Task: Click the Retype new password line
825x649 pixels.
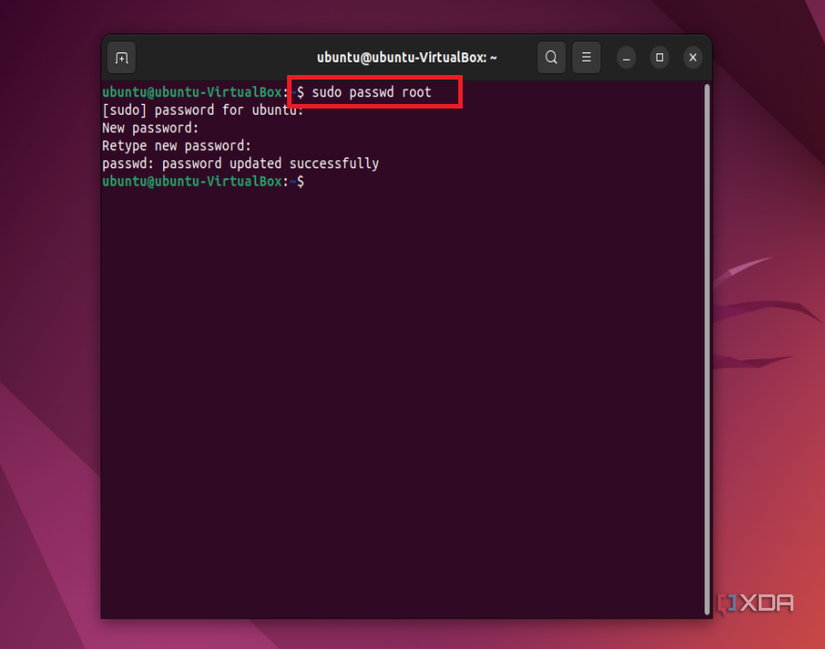Action: pyautogui.click(x=176, y=145)
